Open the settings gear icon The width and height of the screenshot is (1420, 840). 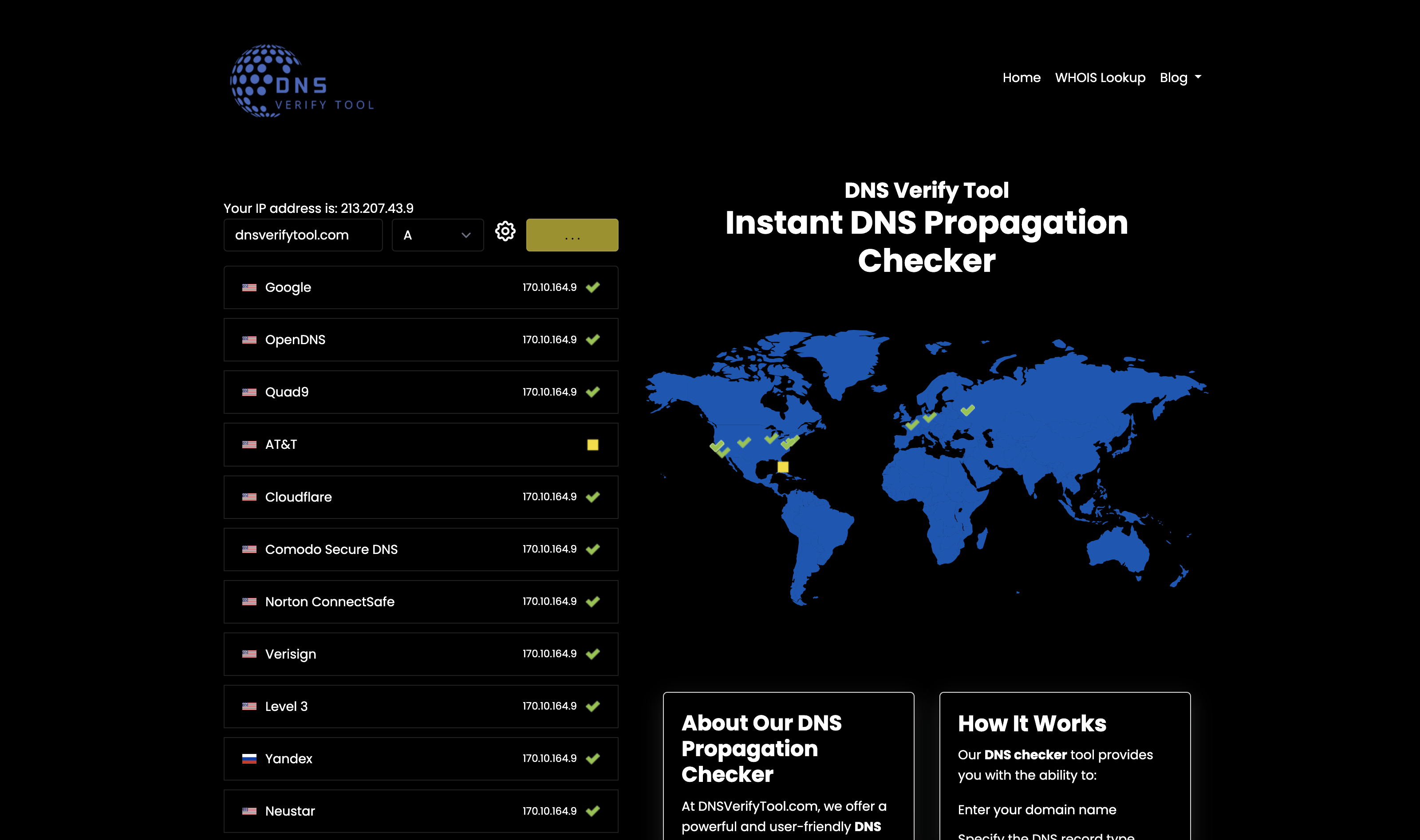pyautogui.click(x=505, y=232)
